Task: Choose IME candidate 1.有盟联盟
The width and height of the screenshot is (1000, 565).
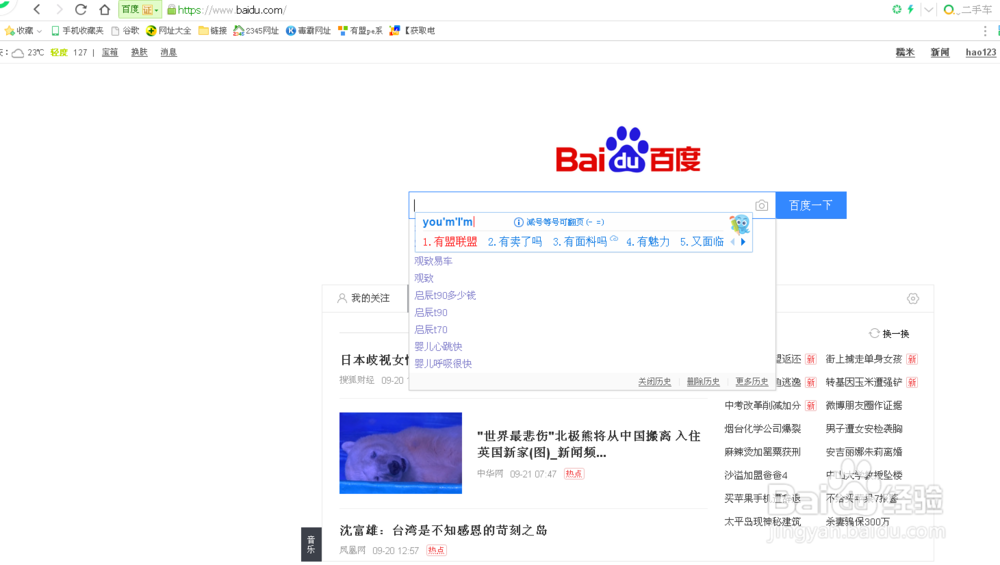Action: tap(450, 242)
